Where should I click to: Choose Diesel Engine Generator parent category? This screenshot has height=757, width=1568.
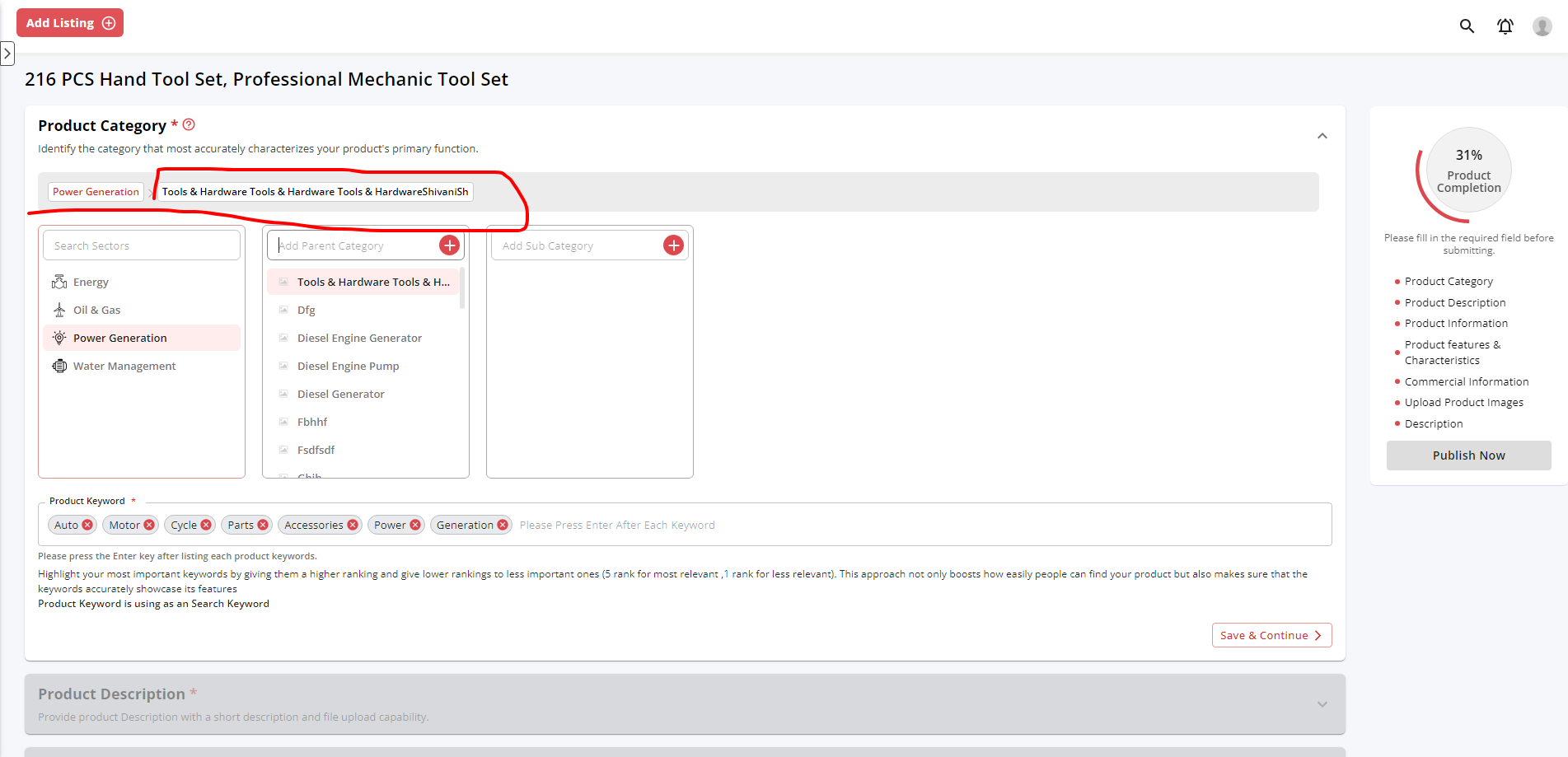coord(359,339)
